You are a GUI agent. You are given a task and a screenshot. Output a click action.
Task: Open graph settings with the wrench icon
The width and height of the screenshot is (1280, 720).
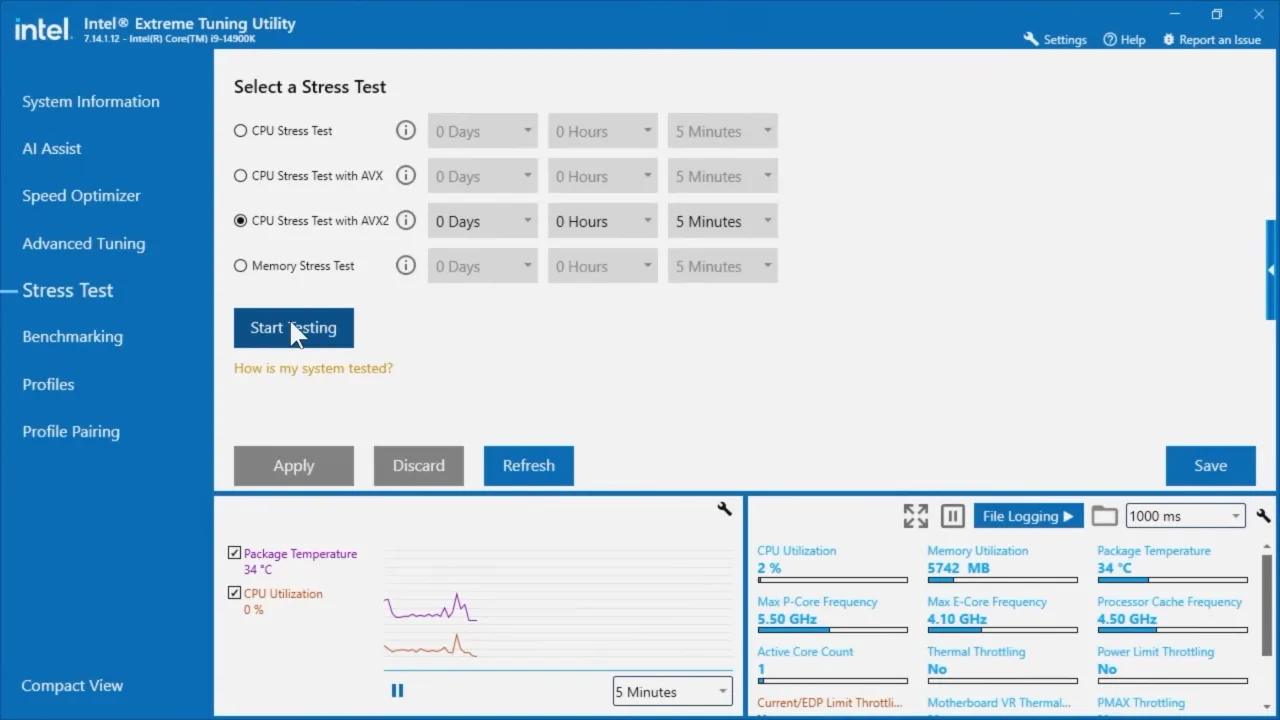[724, 509]
